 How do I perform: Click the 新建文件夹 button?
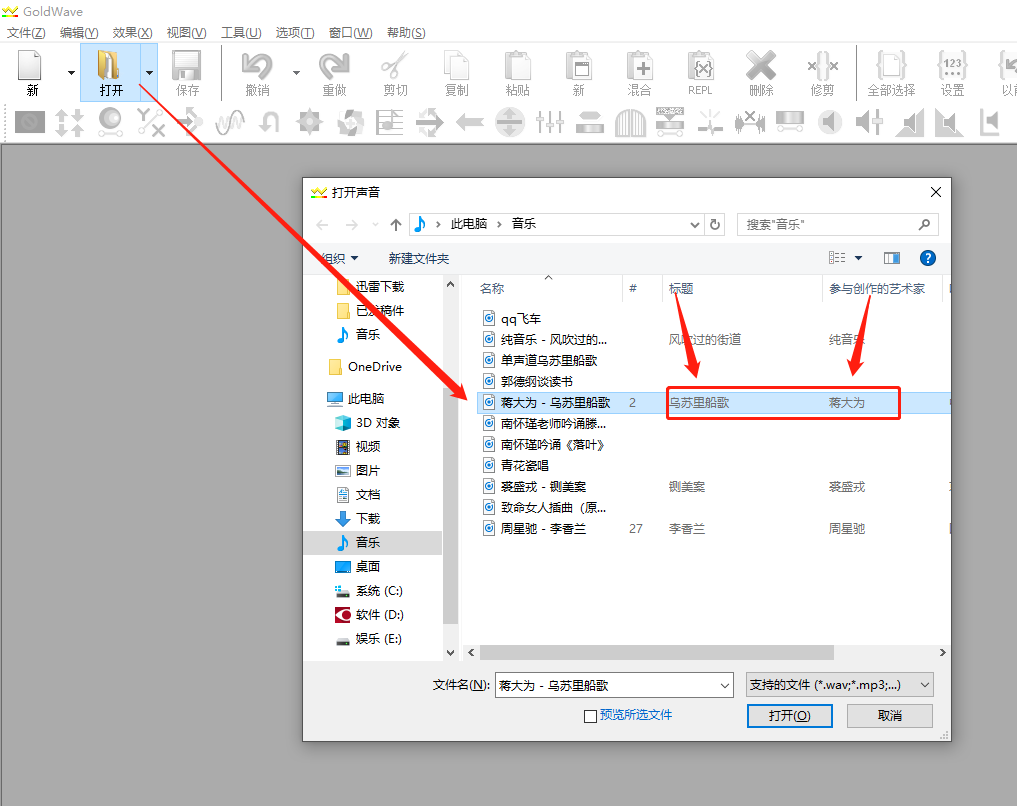coord(418,259)
